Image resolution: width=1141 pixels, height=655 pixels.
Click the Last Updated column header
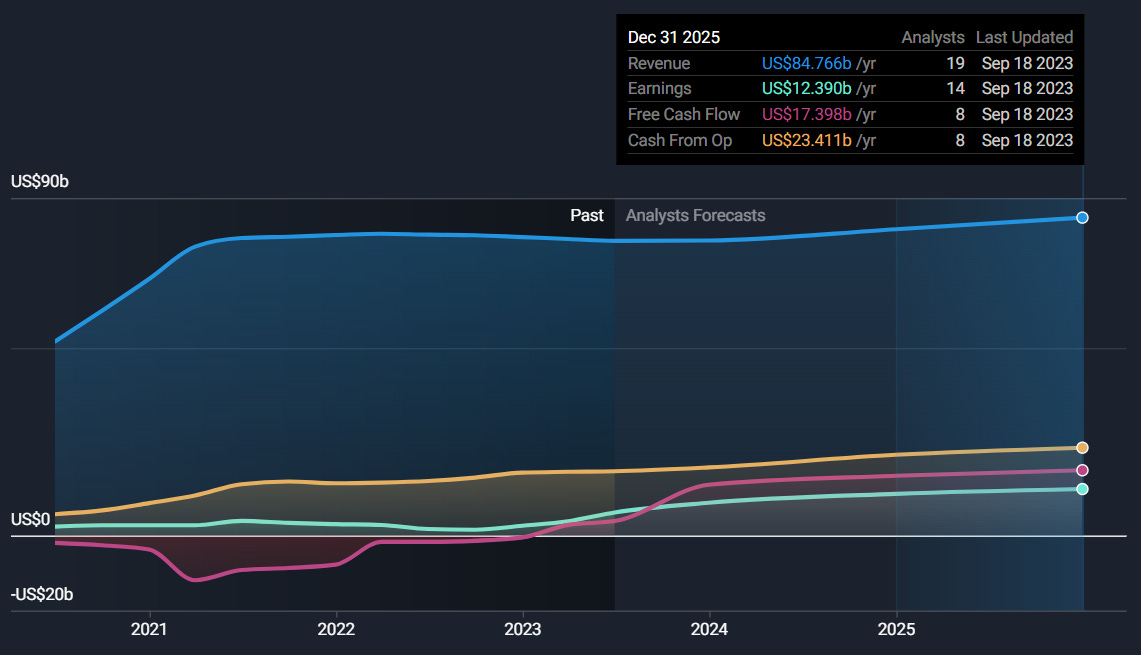coord(1025,37)
